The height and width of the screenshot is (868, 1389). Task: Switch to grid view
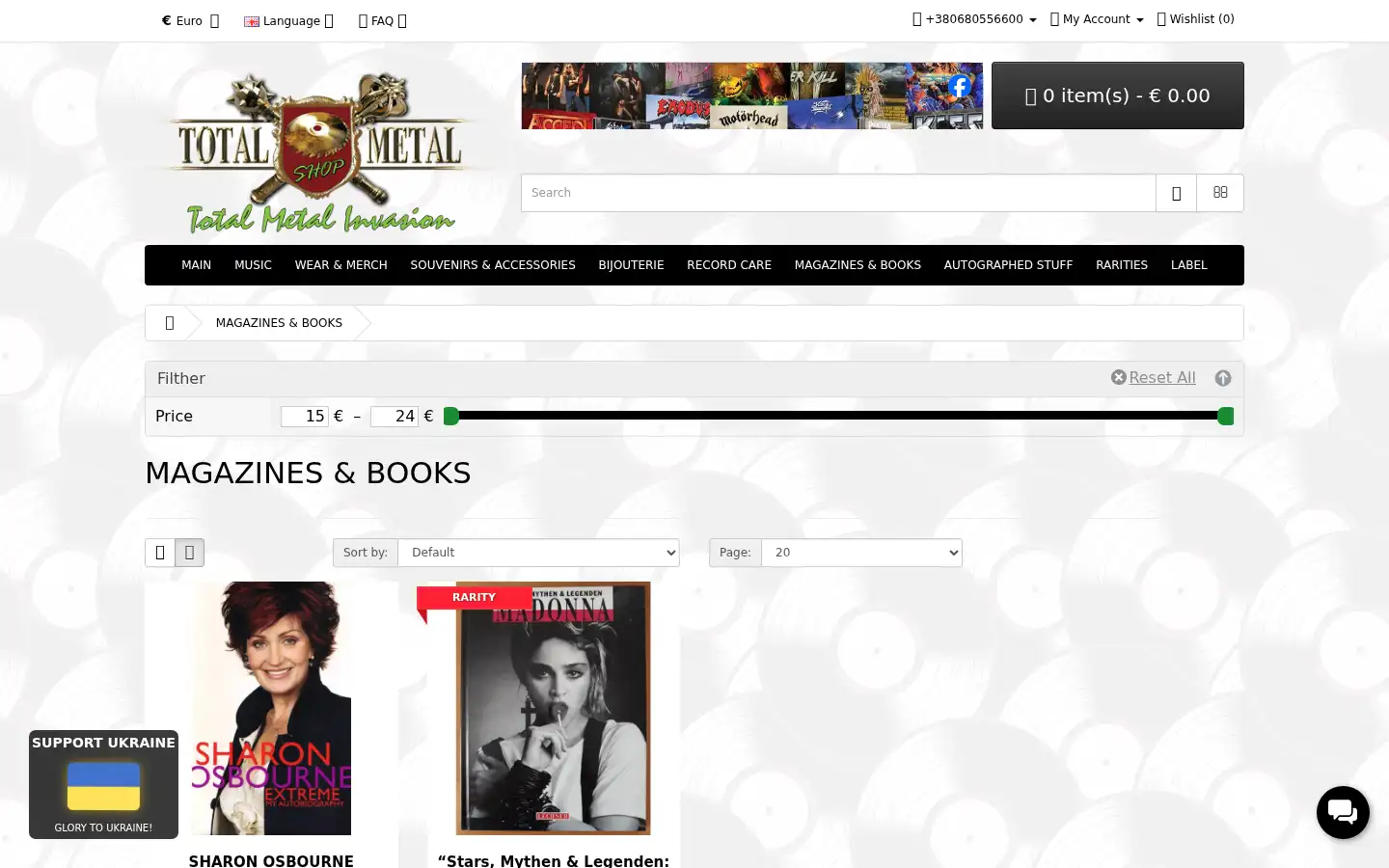click(x=189, y=553)
